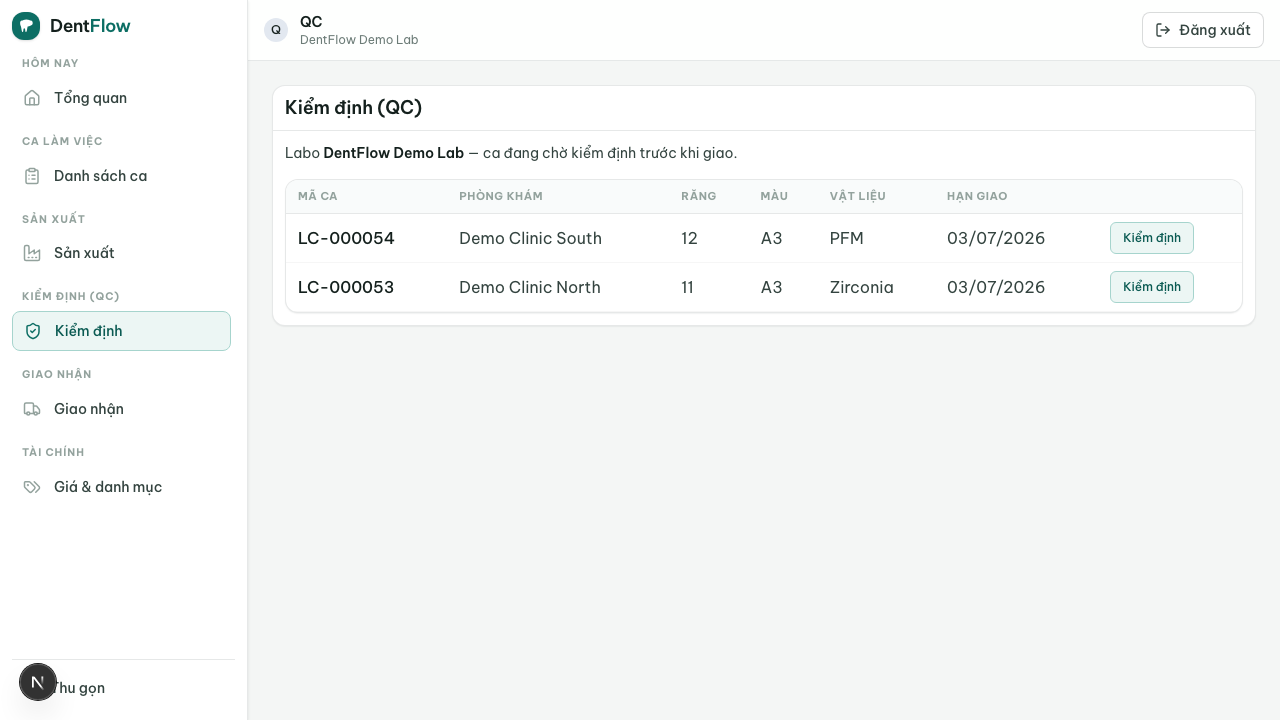The width and height of the screenshot is (1280, 720).
Task: Click the factory chart icon for Sản xuất
Action: 32,253
